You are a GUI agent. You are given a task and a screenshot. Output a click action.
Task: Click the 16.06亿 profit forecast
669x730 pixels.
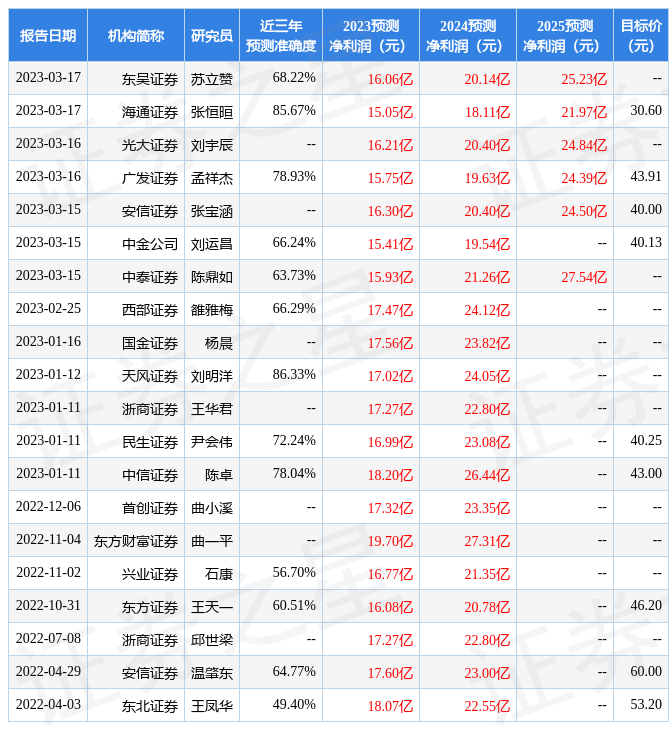(390, 79)
